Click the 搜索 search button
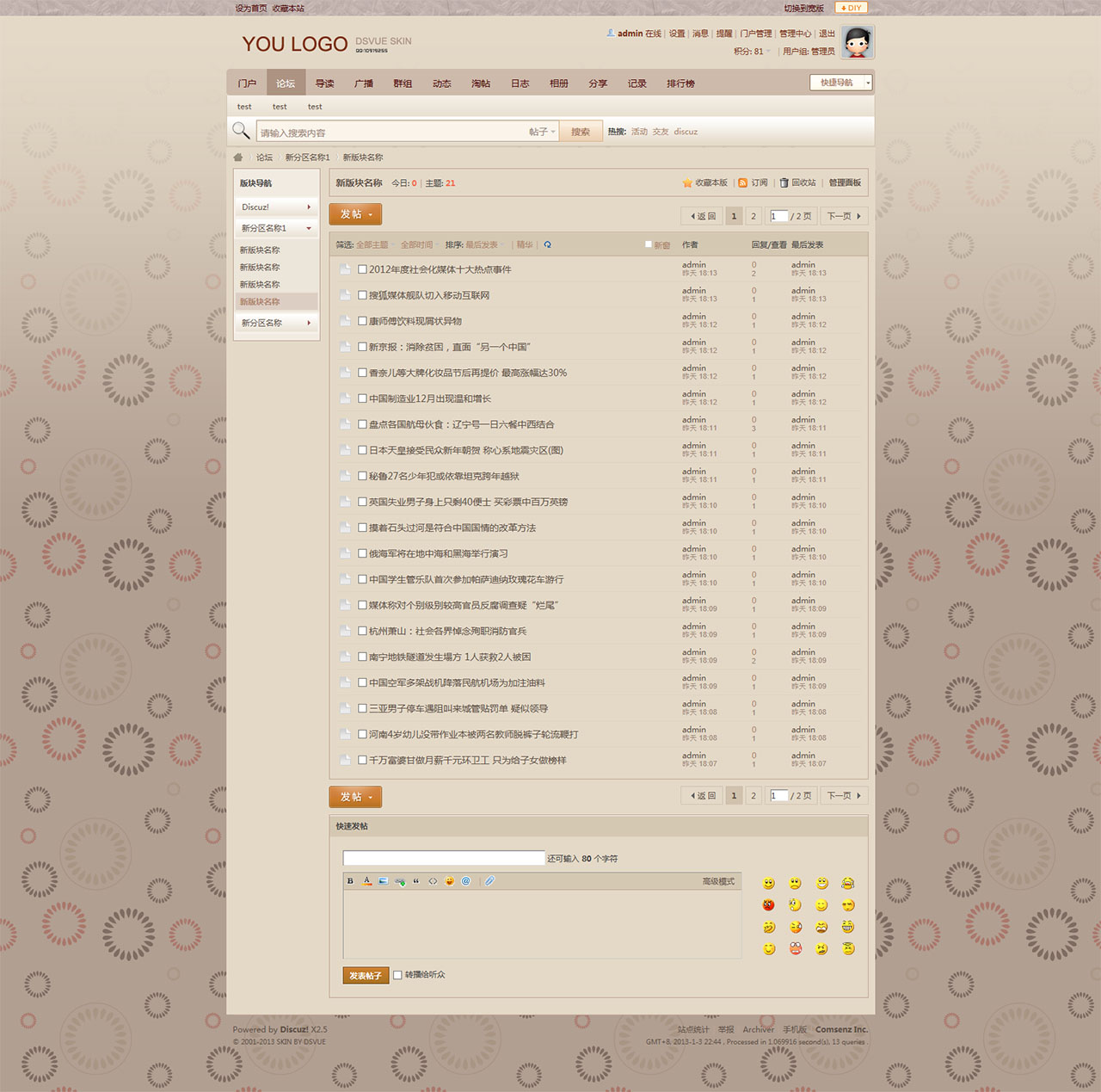 click(581, 132)
